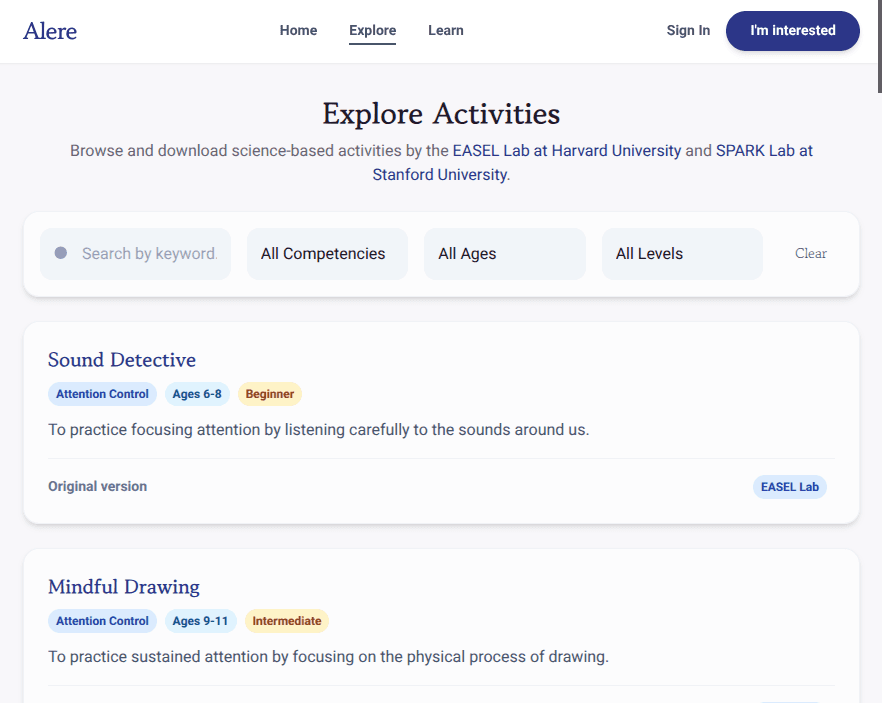Click the Ages 6-8 tag

[197, 394]
